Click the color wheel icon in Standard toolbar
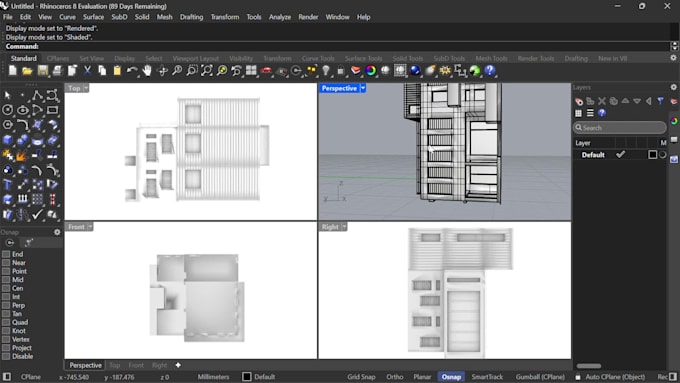The width and height of the screenshot is (680, 383). coord(371,70)
